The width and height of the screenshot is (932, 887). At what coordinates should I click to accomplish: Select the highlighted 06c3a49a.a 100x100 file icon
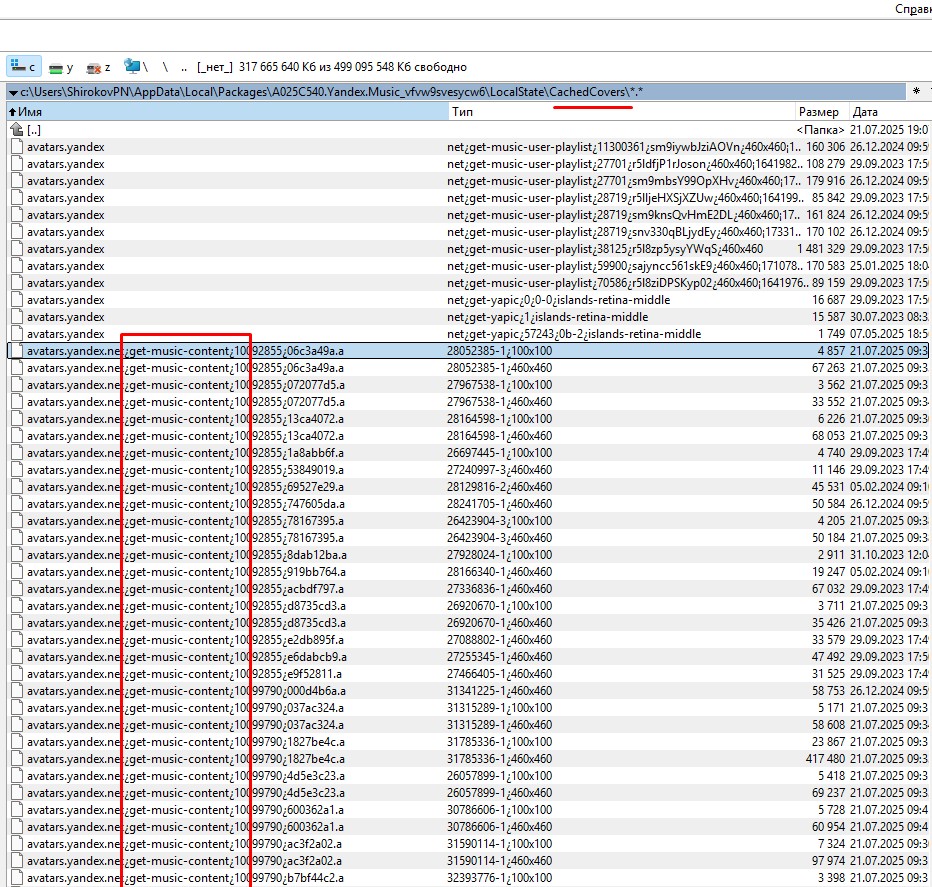coord(16,351)
